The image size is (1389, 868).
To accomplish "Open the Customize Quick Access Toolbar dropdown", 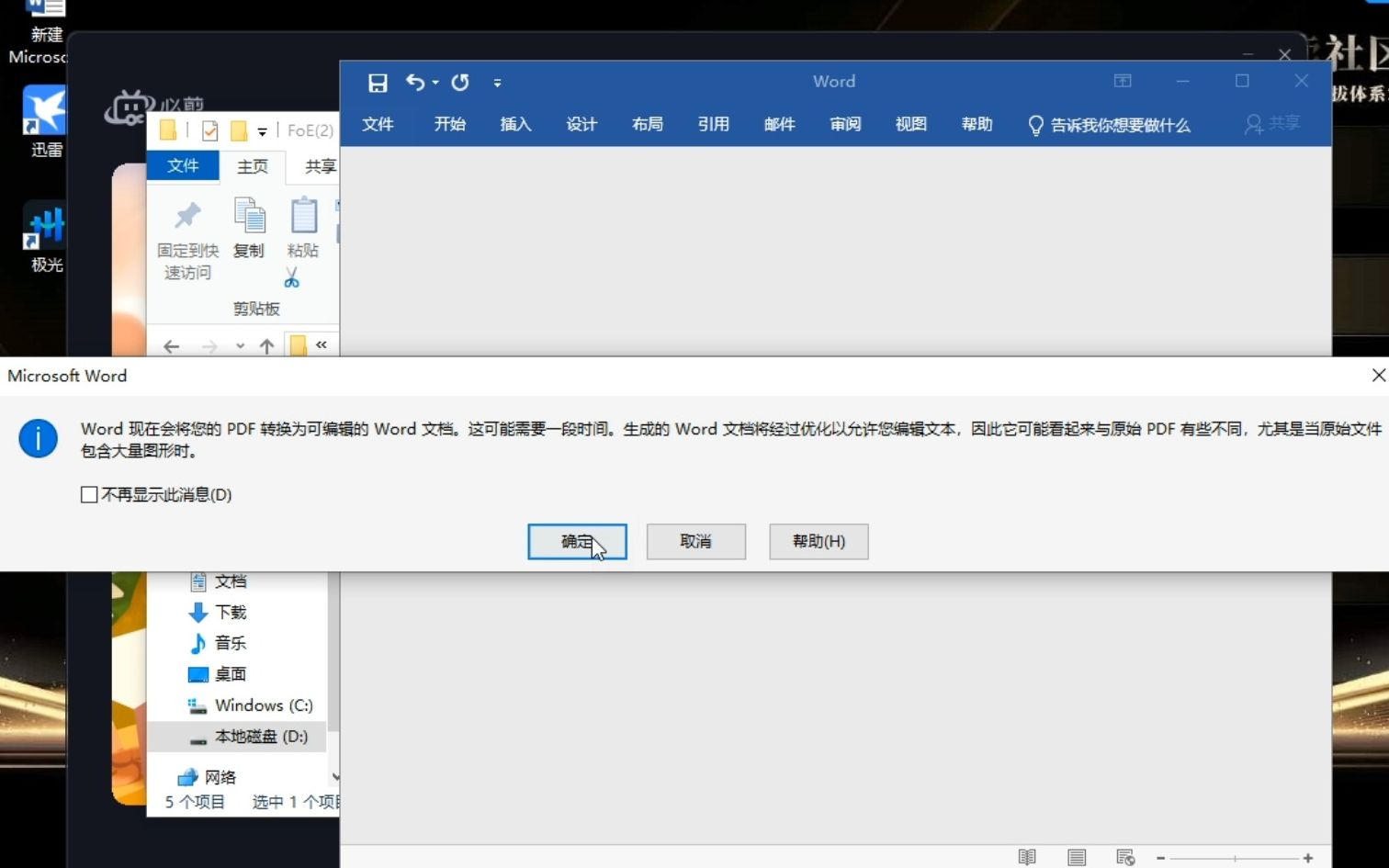I will pos(497,83).
